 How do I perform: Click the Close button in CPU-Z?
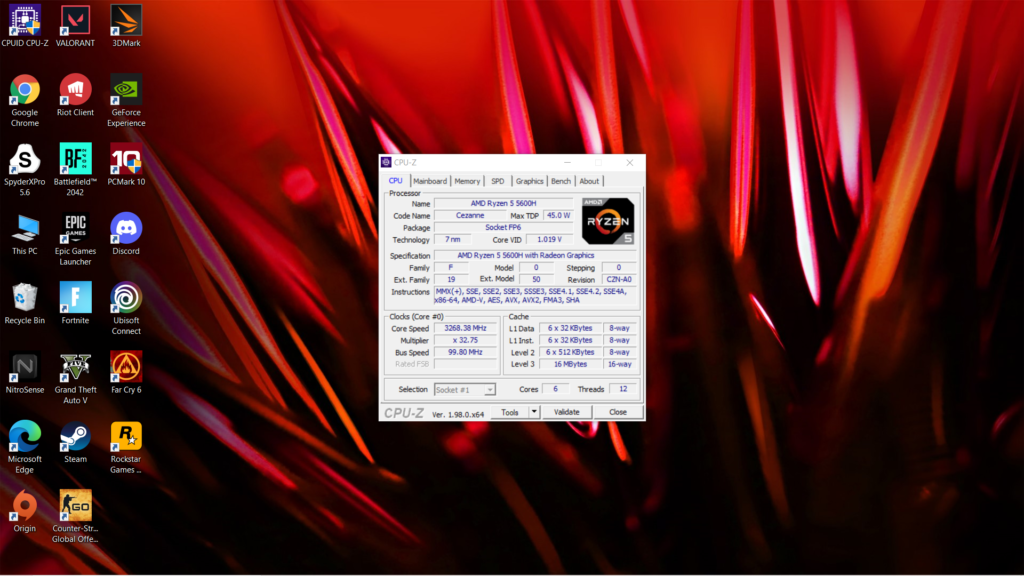click(618, 412)
